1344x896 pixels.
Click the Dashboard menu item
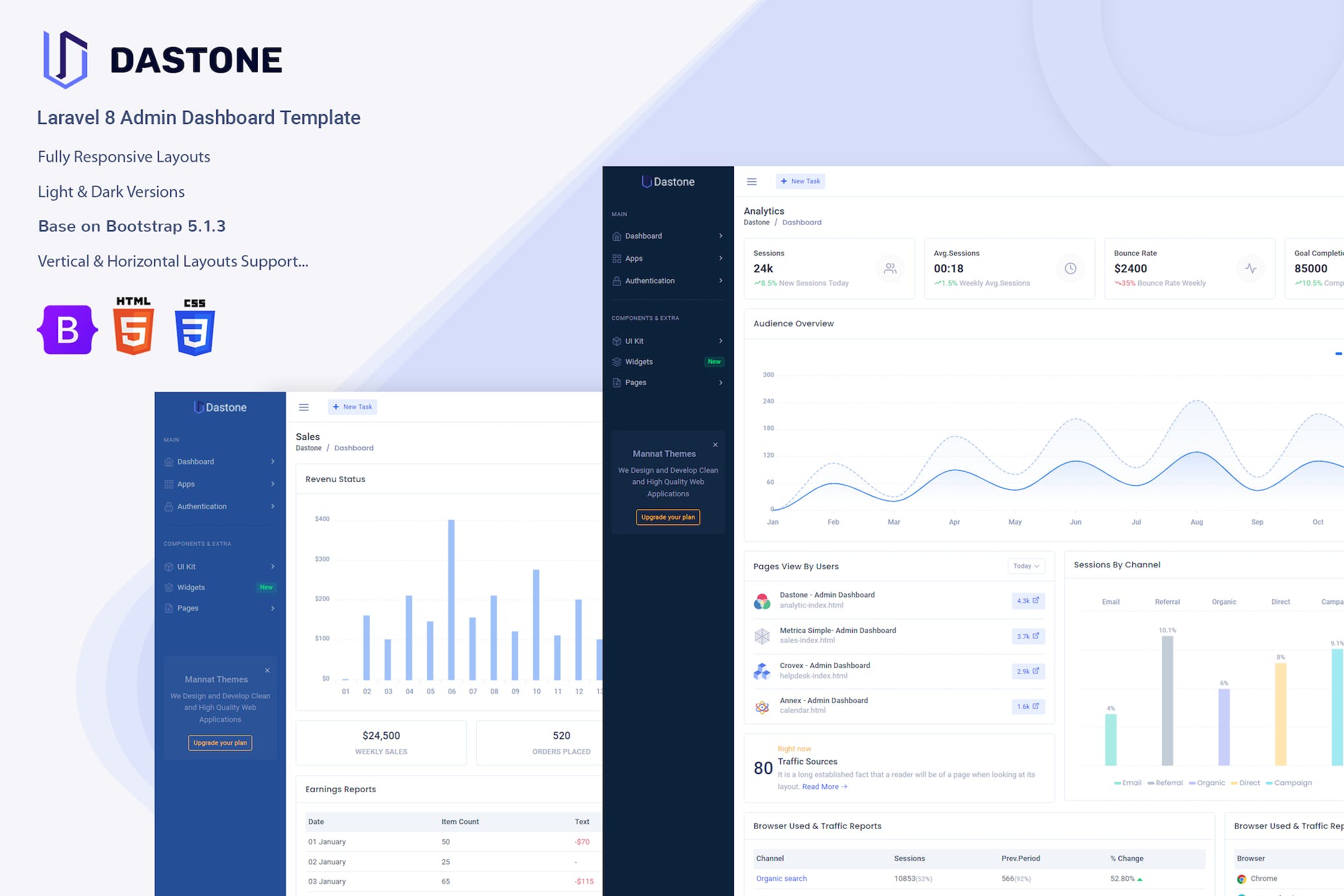198,461
